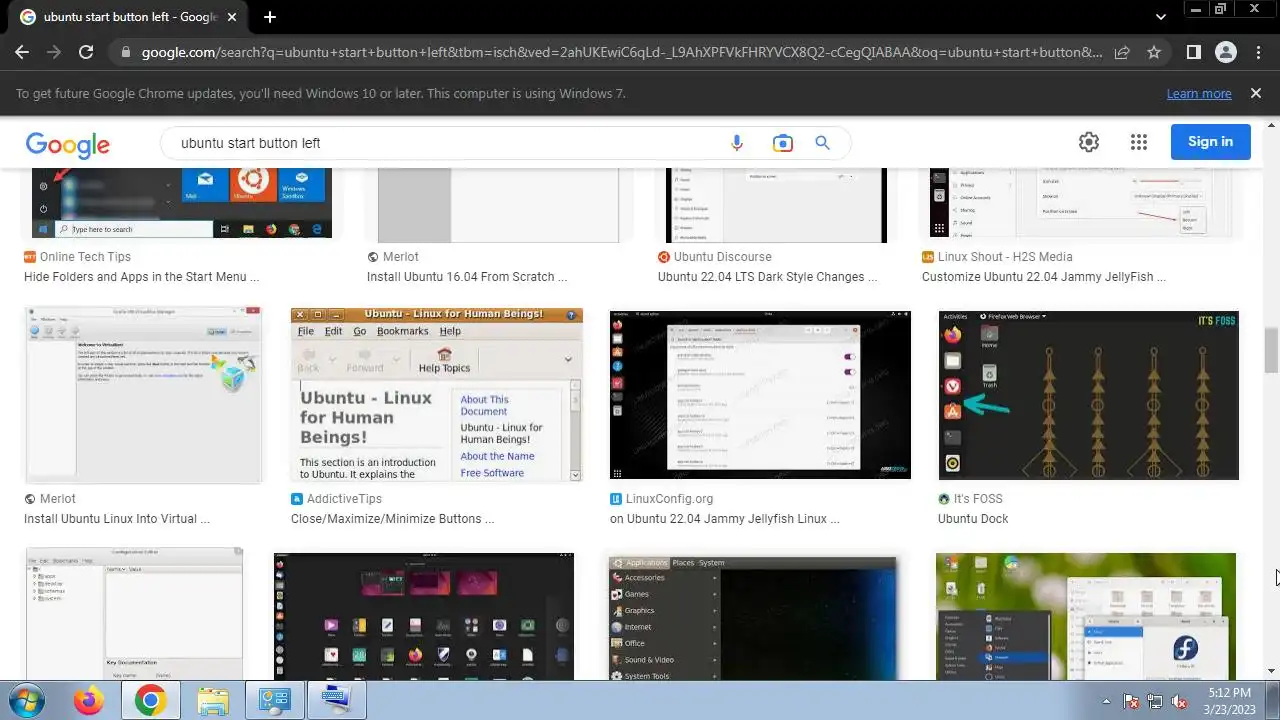This screenshot has height=720, width=1280.
Task: Open the Ubuntu Discourse settings thumbnail
Action: coord(776,206)
